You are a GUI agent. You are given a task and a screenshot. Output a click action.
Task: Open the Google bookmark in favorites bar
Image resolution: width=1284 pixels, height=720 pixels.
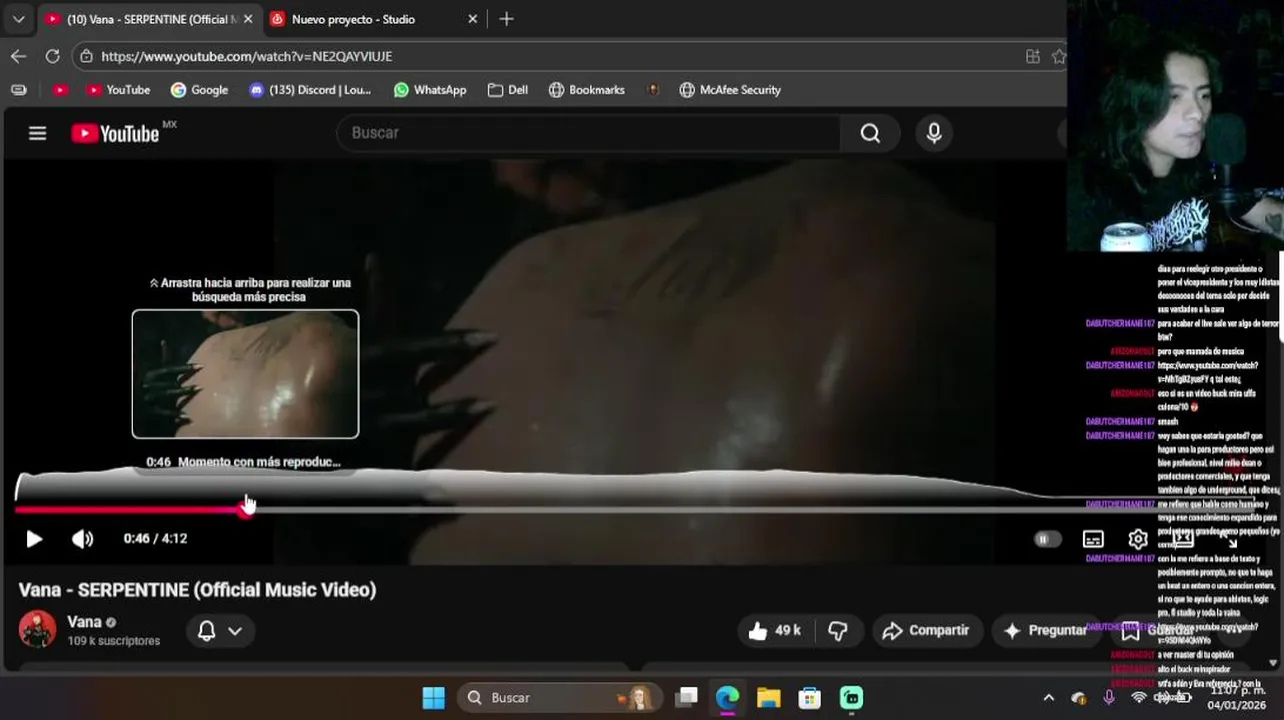coord(199,90)
